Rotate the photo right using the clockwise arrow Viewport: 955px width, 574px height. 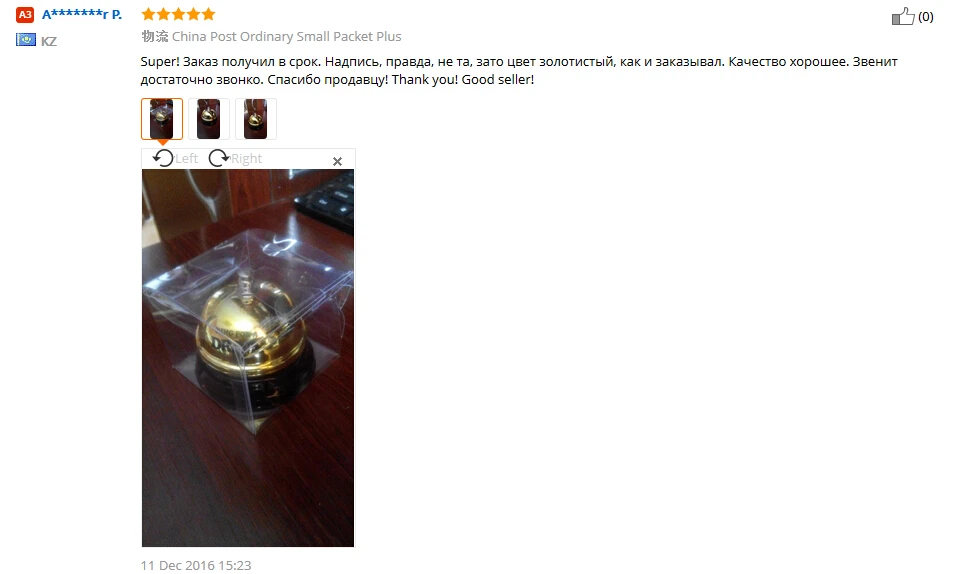coord(219,158)
